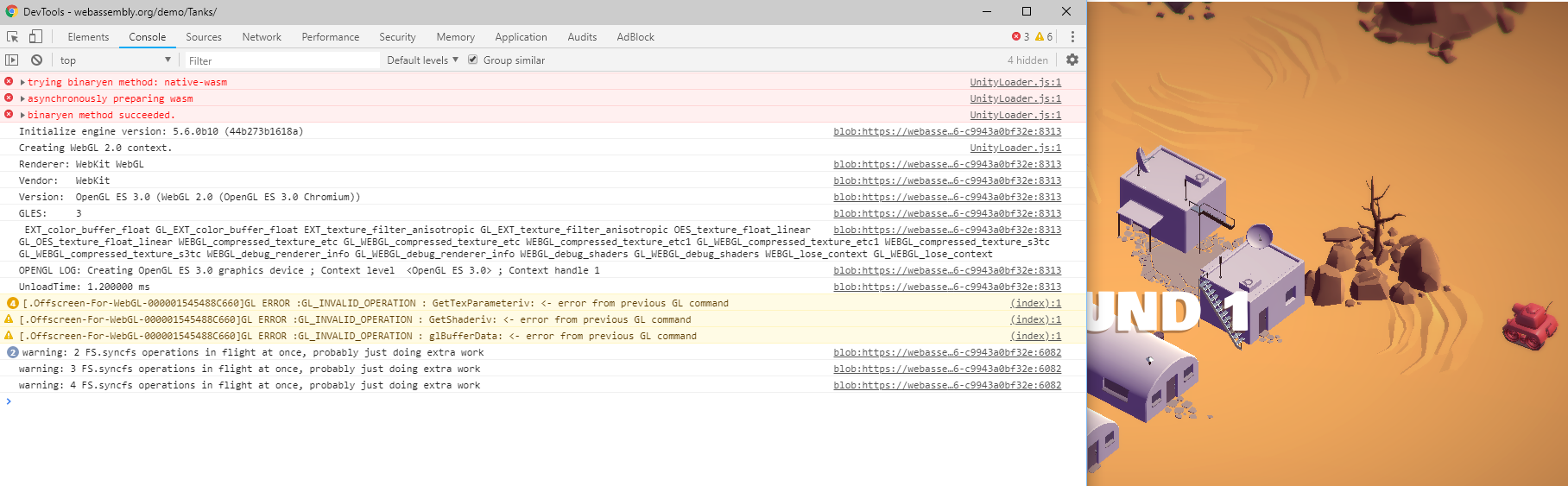The width and height of the screenshot is (1568, 486).
Task: Open (index):1 link on the GetShaderiv row
Action: point(1036,319)
